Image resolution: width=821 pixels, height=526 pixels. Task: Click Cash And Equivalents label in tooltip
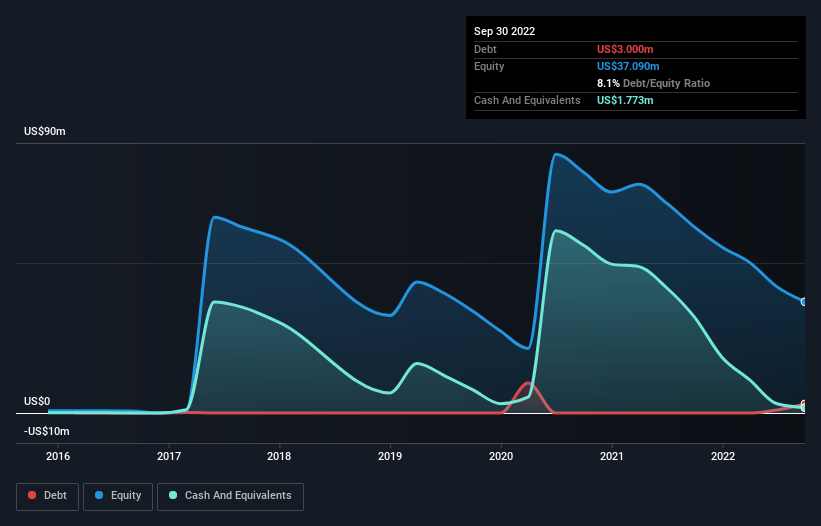[527, 100]
